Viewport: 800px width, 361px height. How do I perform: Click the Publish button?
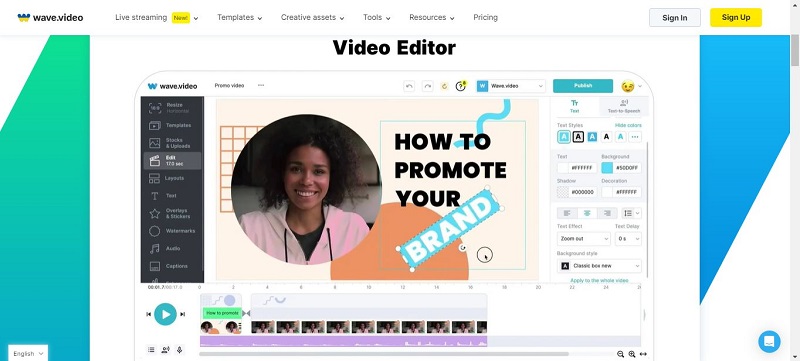(x=583, y=86)
